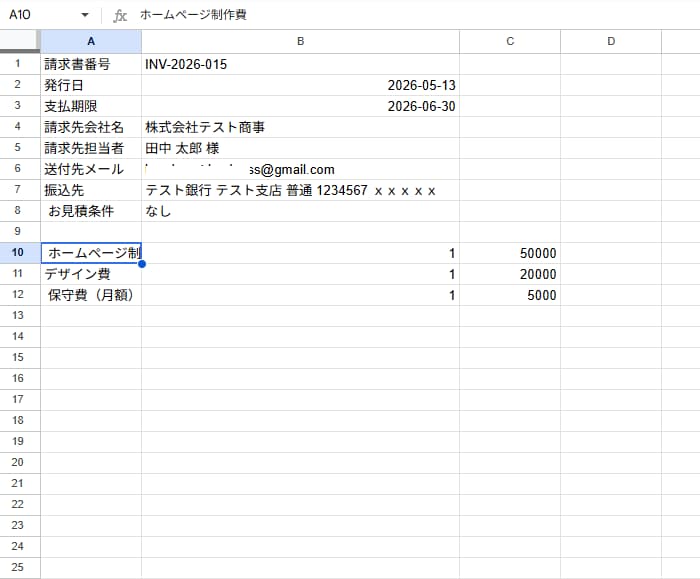Click amount cell 20000
This screenshot has width=700, height=579.
point(510,274)
